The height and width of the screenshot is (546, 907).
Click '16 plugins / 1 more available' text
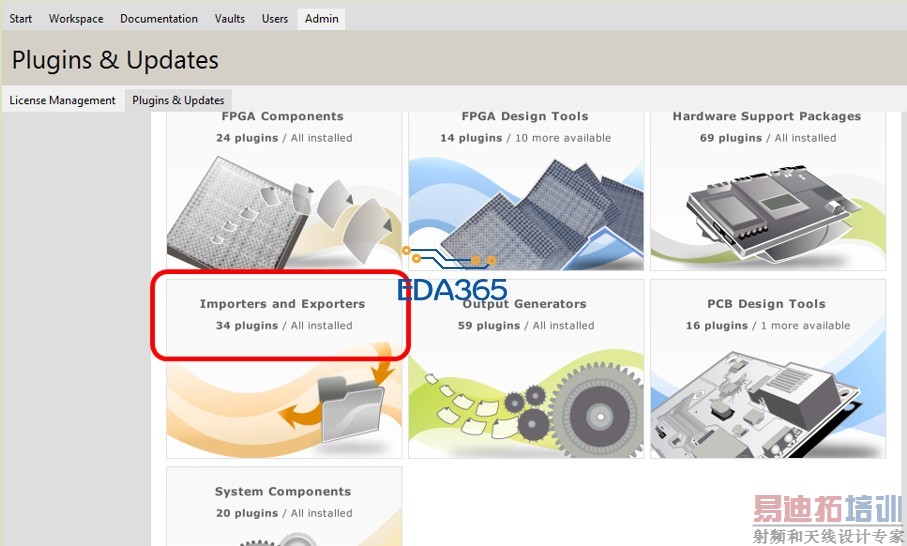click(x=768, y=325)
